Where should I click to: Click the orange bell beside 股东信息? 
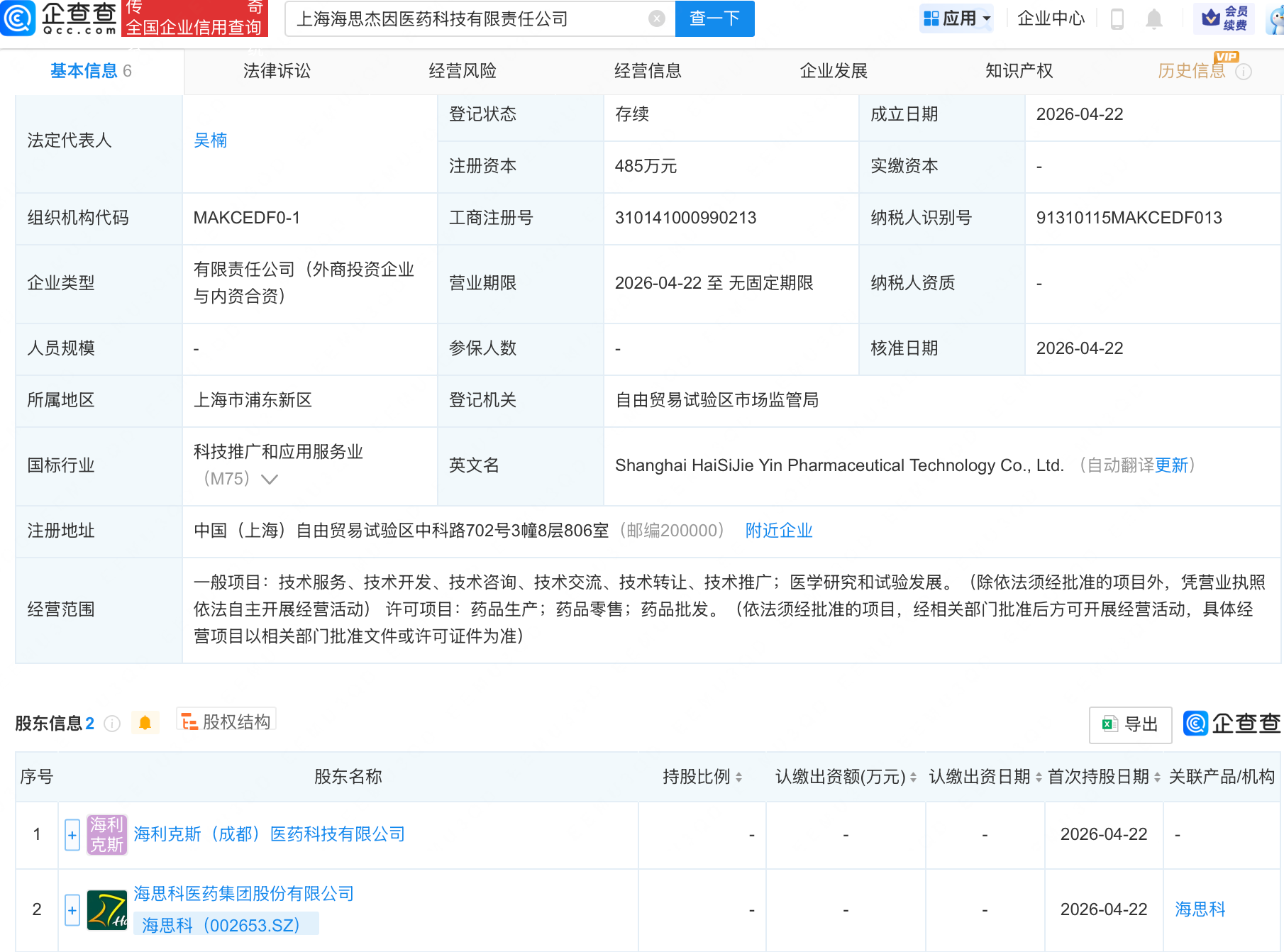tap(145, 722)
